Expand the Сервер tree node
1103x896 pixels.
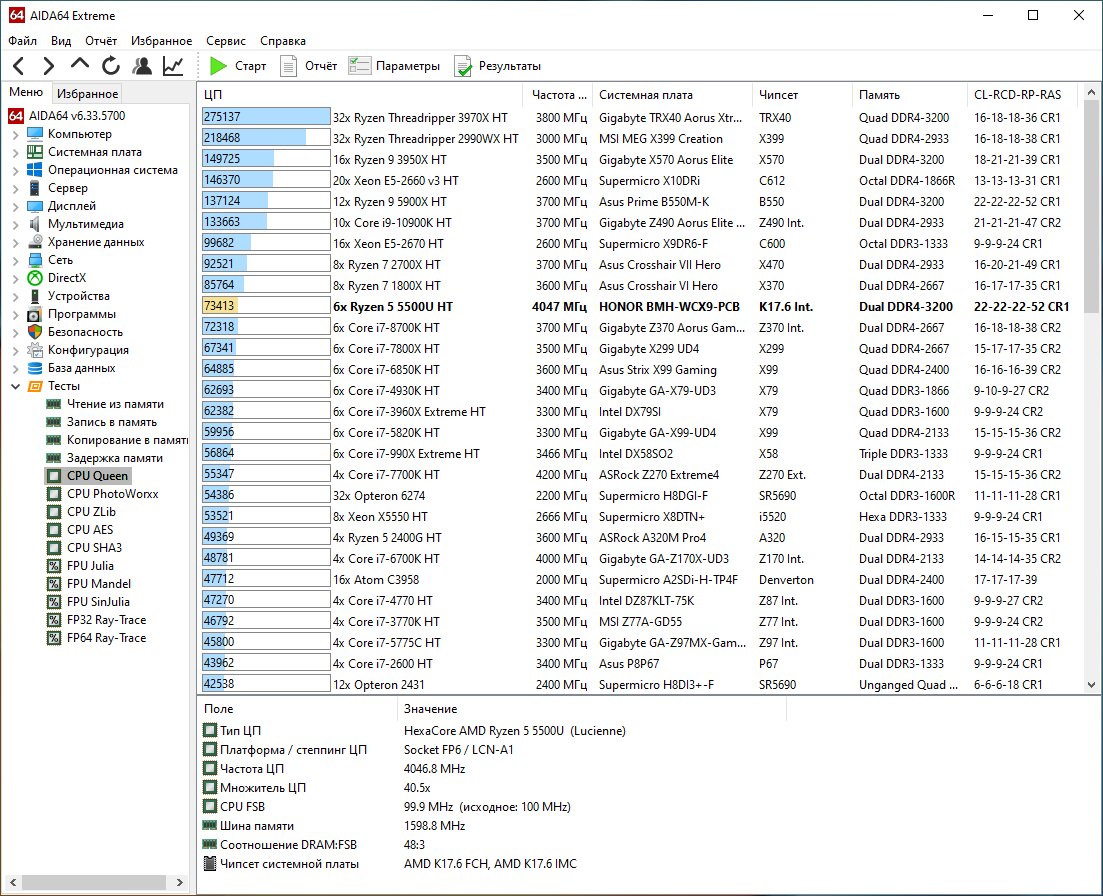pos(15,188)
